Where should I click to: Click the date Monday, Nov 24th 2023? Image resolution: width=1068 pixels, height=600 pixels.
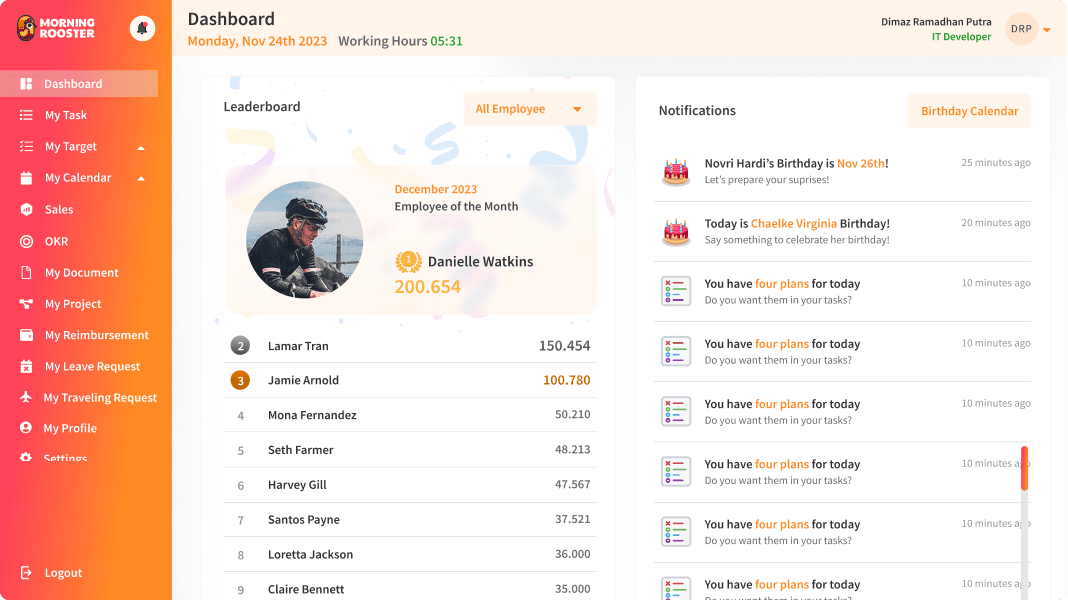(x=257, y=41)
